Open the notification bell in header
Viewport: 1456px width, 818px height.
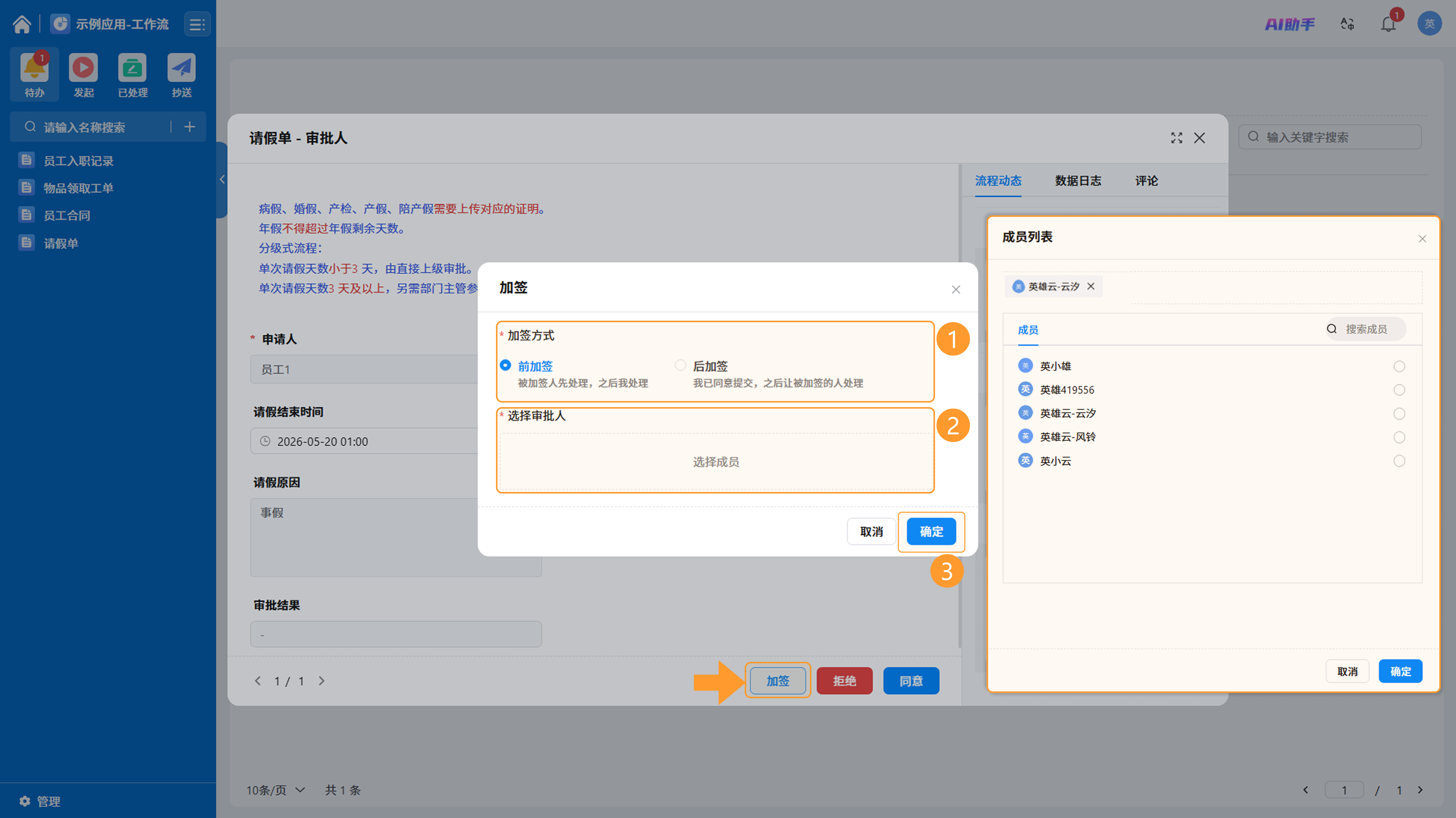[1388, 24]
